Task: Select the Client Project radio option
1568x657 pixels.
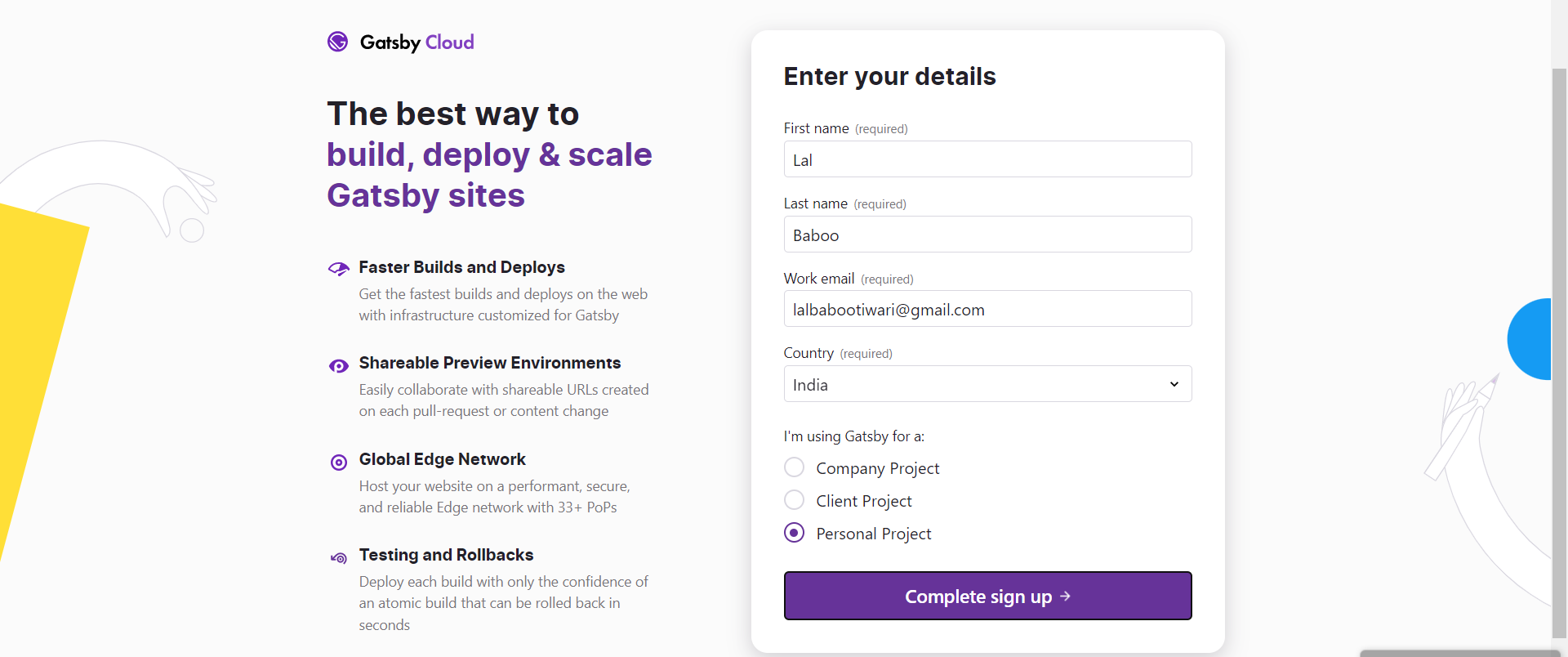Action: click(x=794, y=500)
